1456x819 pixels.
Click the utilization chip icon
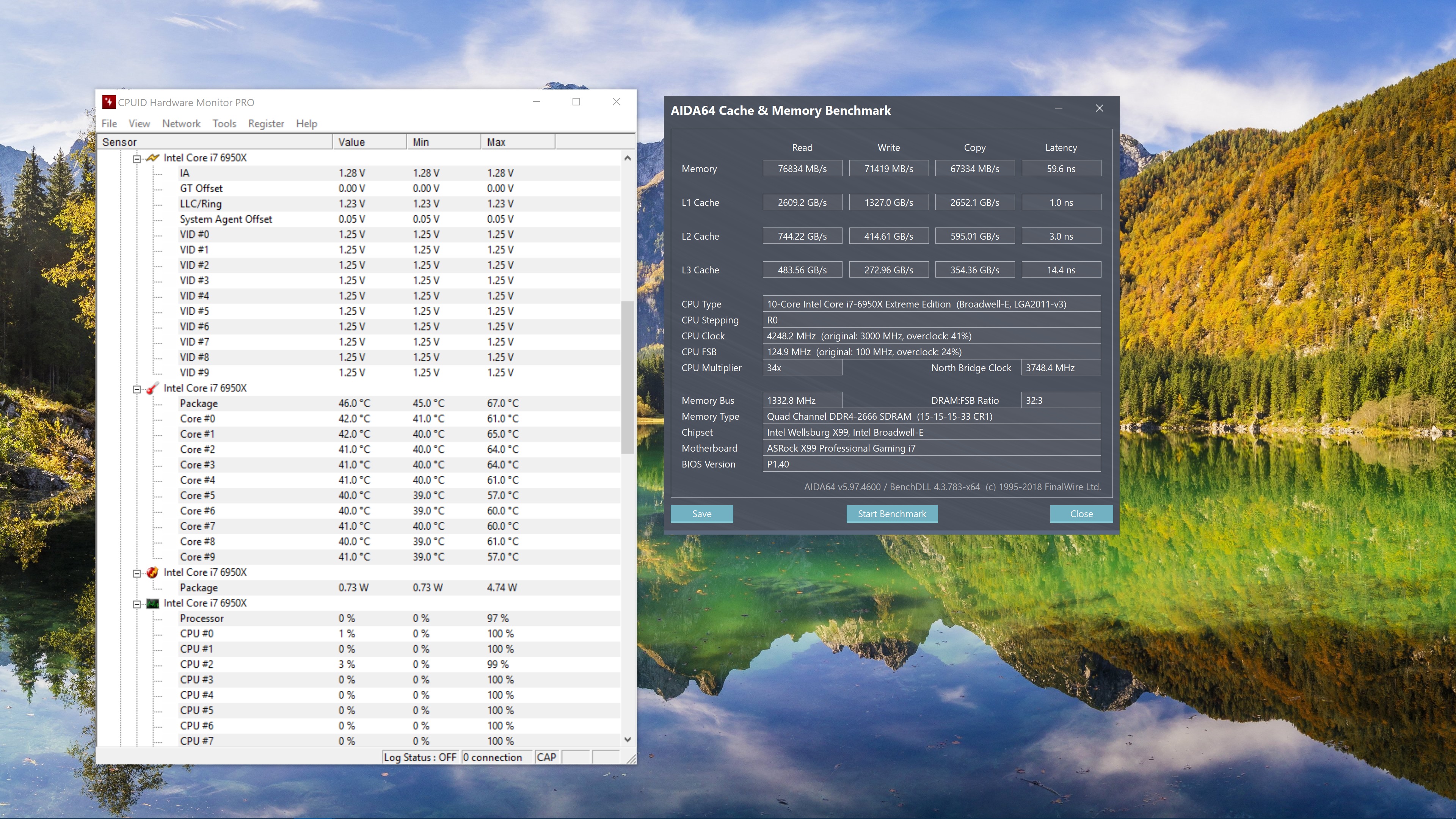(152, 603)
